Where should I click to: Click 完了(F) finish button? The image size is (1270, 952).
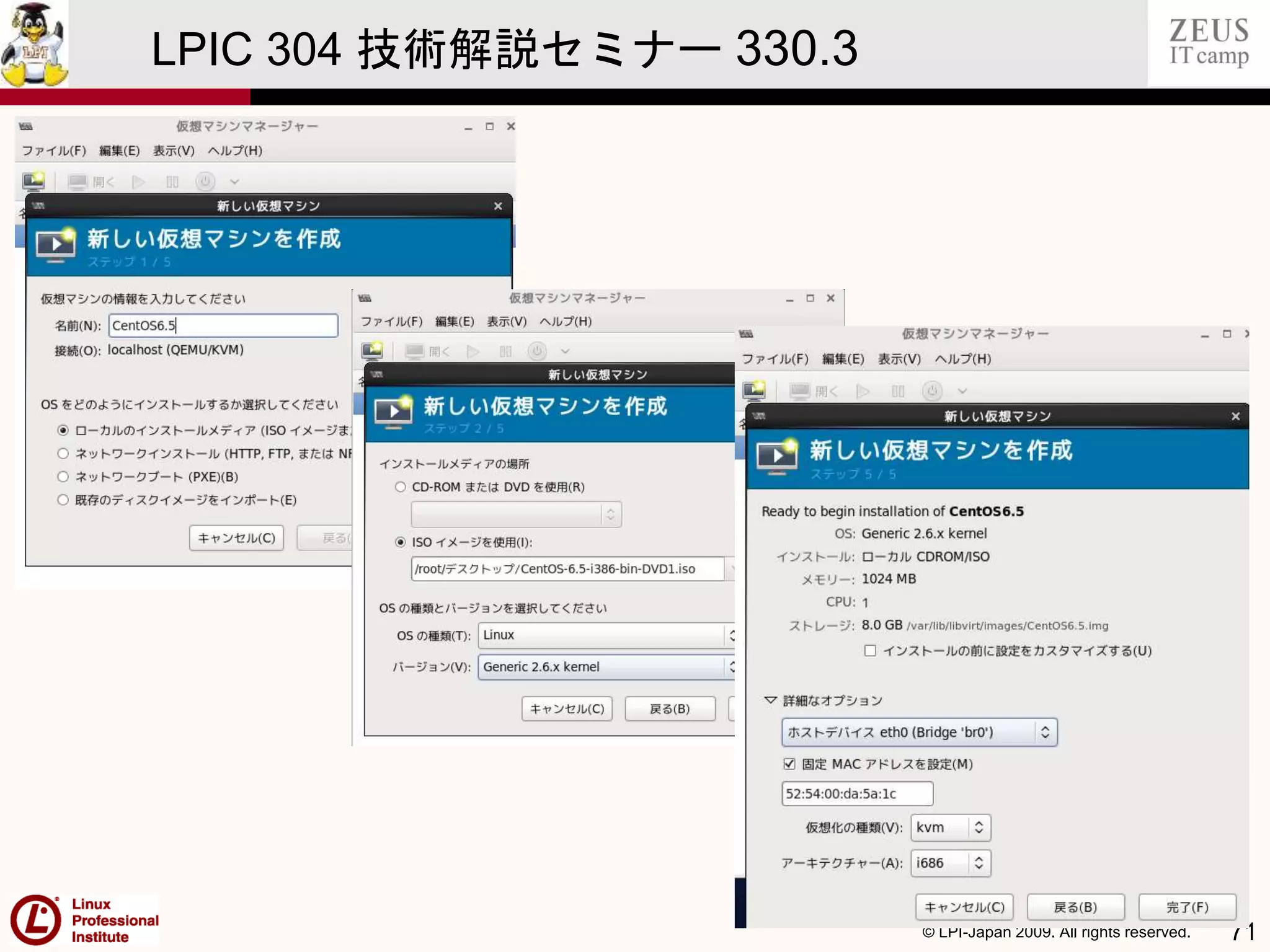pos(1188,907)
